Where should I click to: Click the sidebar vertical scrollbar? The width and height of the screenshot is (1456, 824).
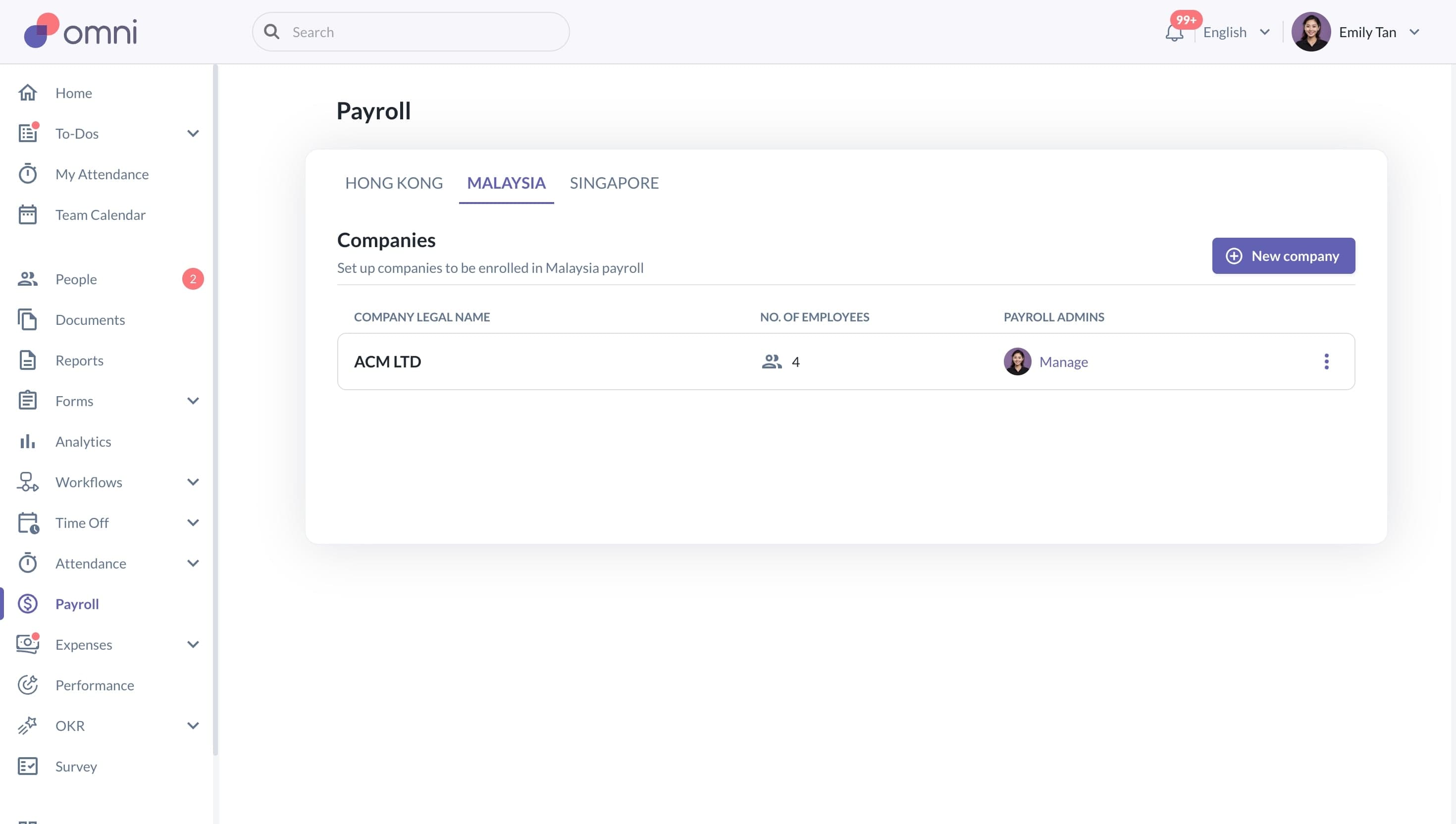click(215, 411)
